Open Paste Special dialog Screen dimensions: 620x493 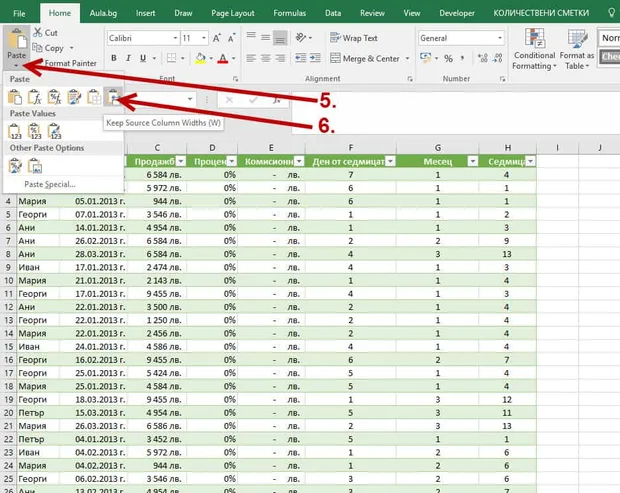[50, 184]
